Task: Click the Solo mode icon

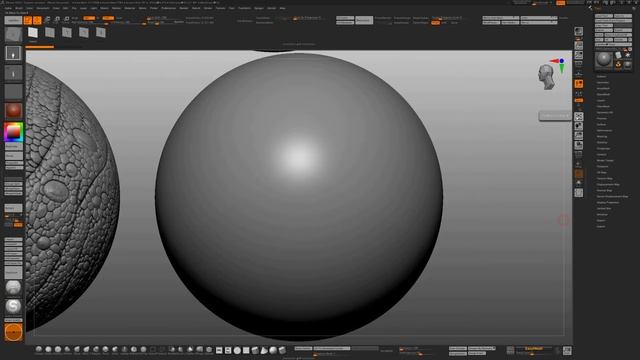Action: click(x=578, y=183)
